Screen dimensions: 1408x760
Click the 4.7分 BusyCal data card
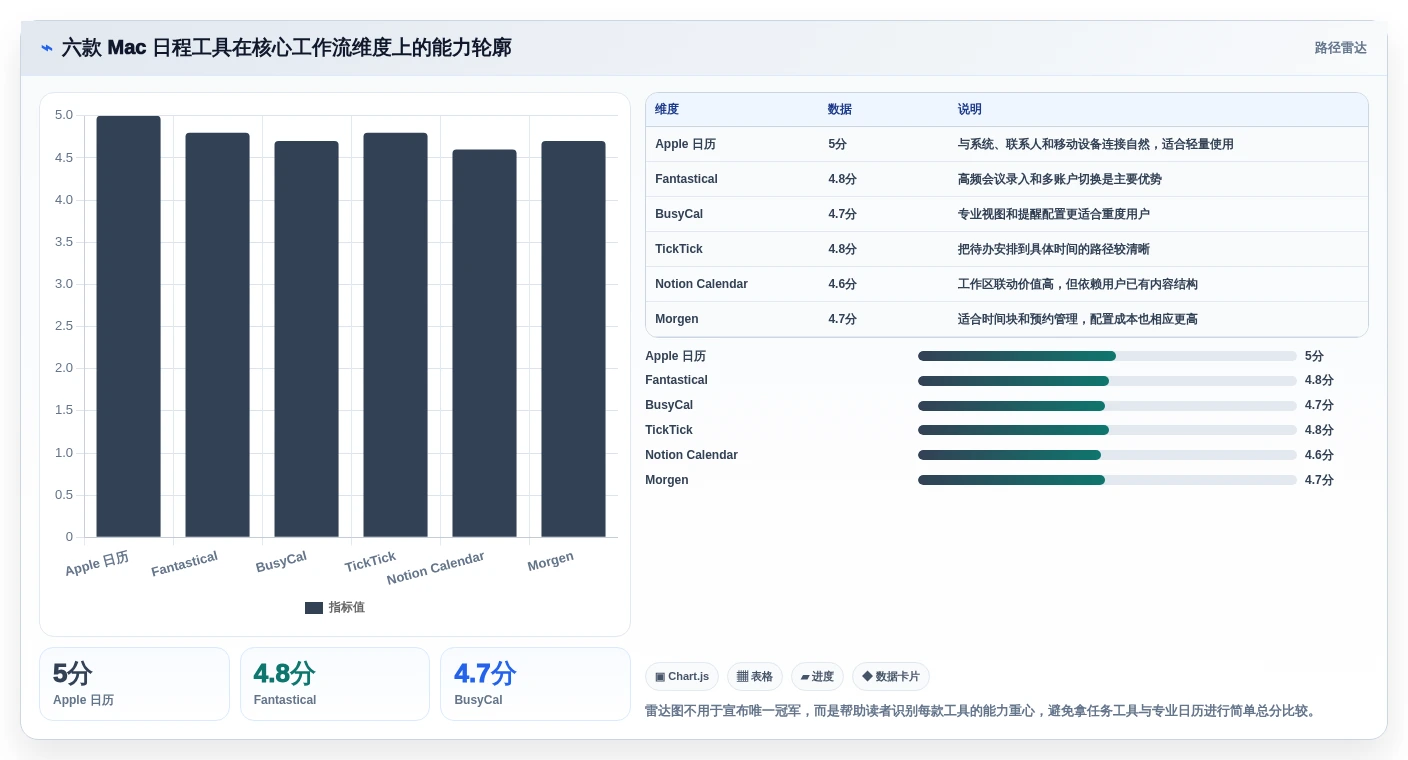click(x=535, y=684)
